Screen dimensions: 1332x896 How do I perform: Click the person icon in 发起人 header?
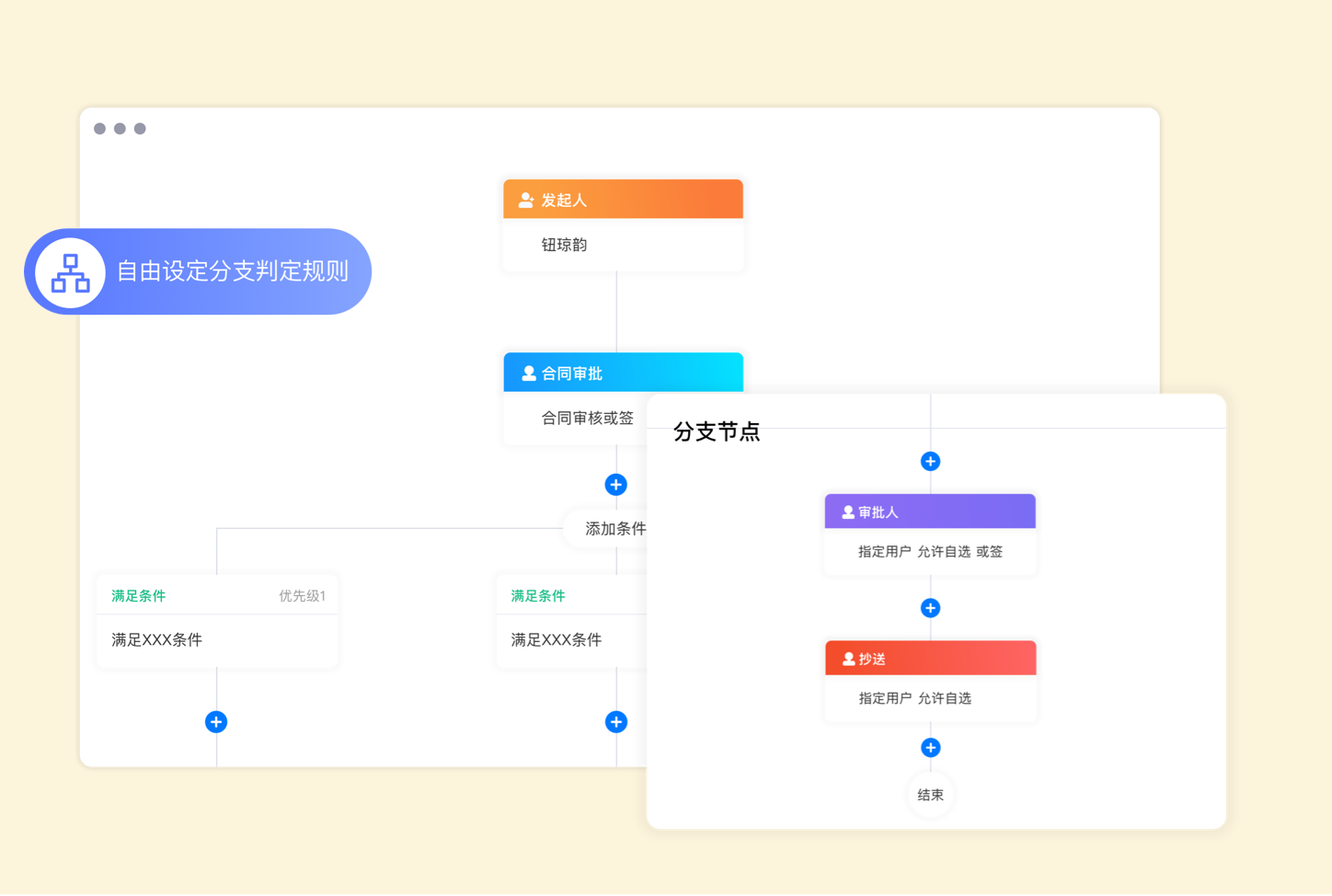click(x=526, y=201)
